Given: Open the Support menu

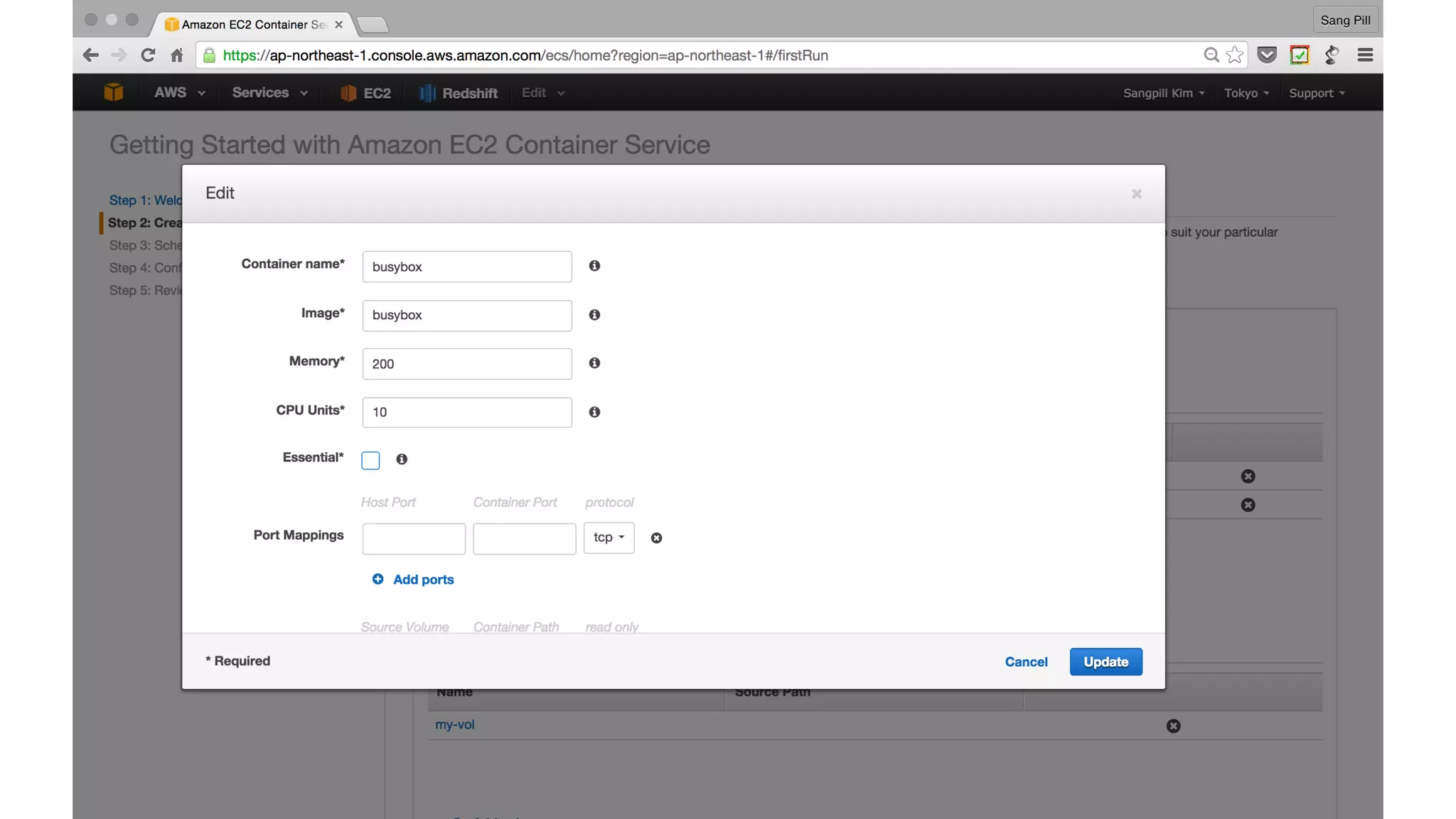Looking at the screenshot, I should [x=1317, y=93].
